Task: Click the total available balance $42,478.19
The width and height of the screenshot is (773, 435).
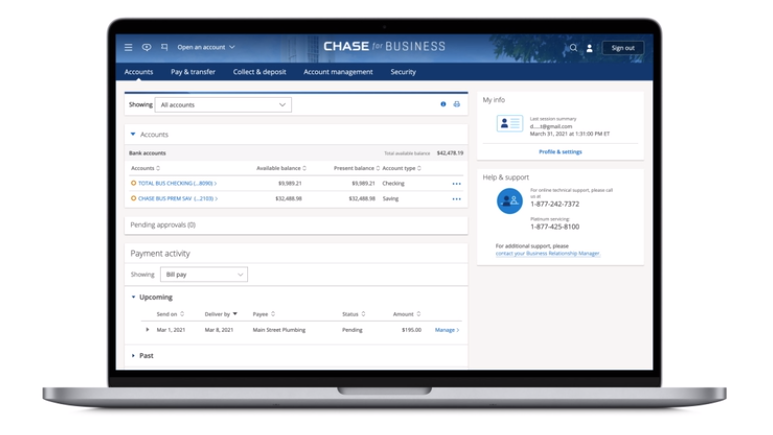Action: 450,153
